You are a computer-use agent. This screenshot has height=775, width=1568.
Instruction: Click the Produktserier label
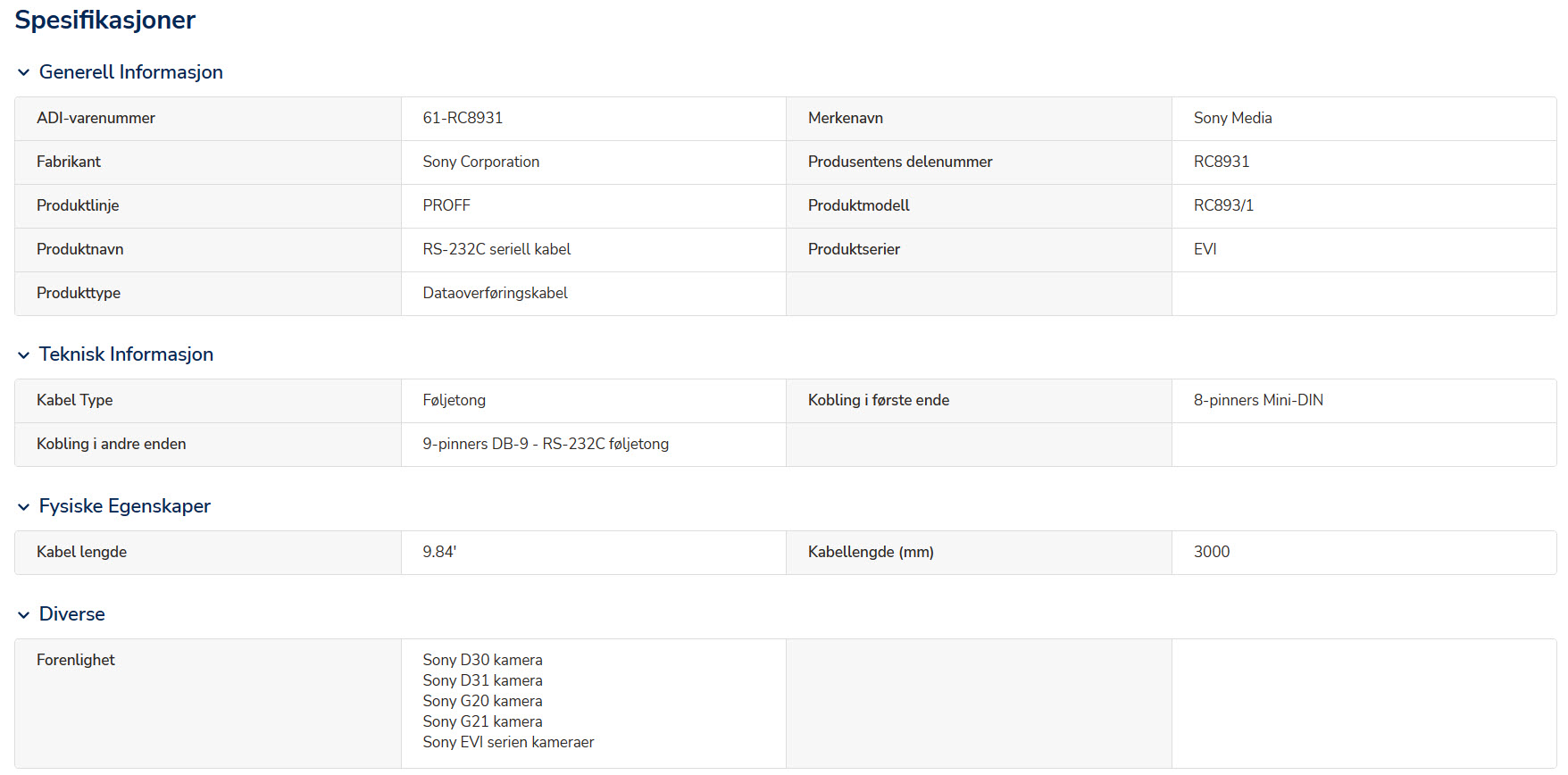(854, 249)
